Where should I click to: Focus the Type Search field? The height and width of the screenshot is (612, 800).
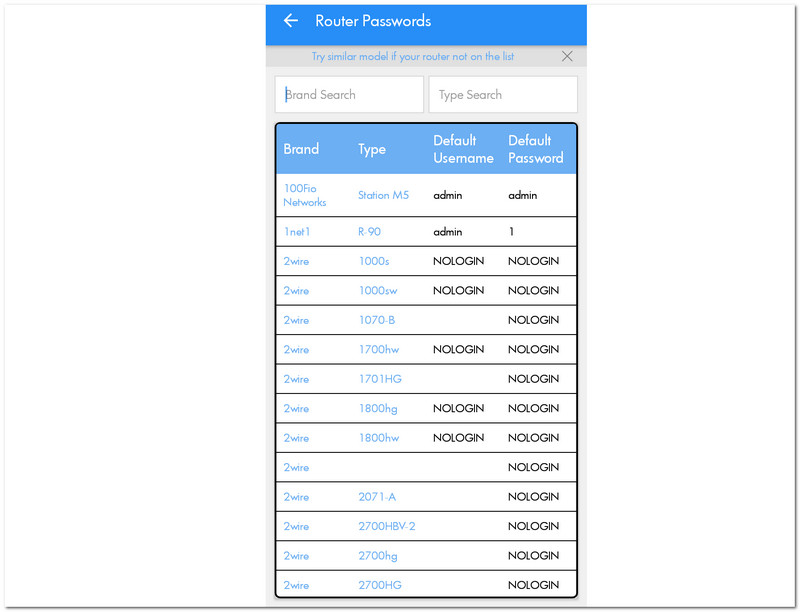point(503,94)
